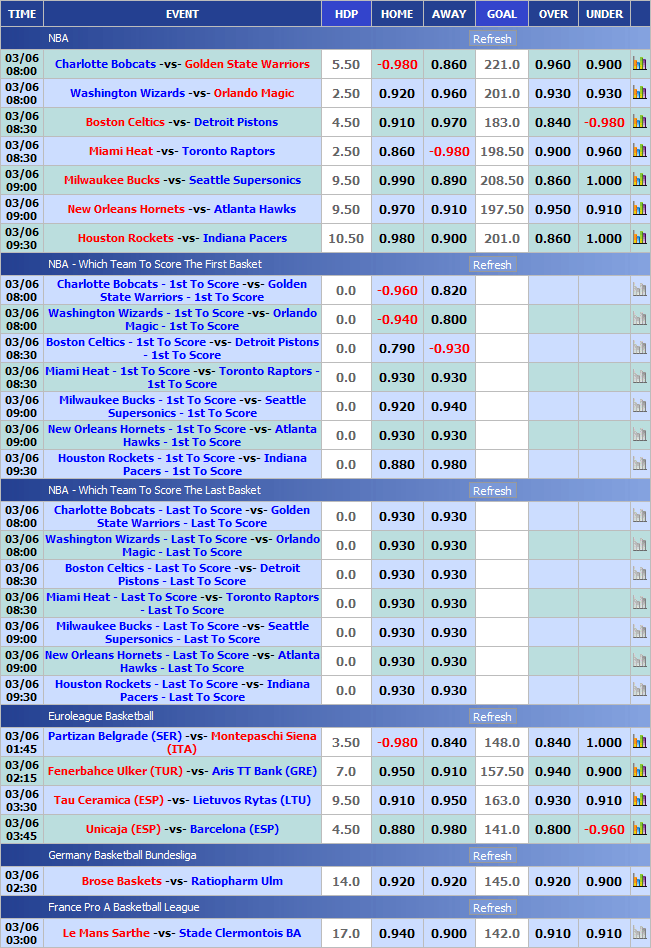This screenshot has width=651, height=948.
Task: Click grey chart icon for Charlotte Bobcats 1st To Score
Action: [640, 290]
